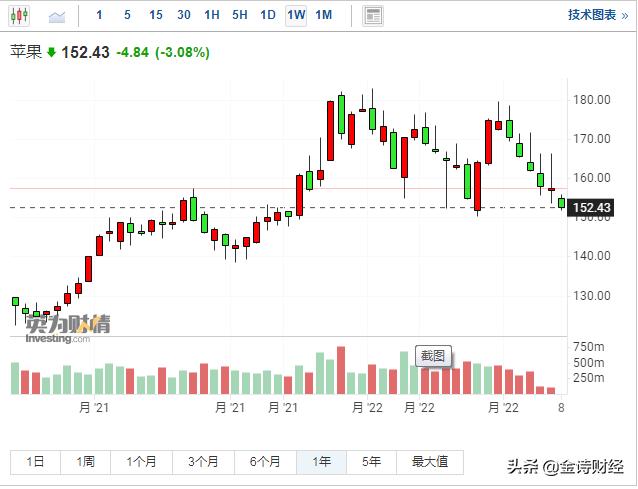Open the news panel icon
The width and height of the screenshot is (638, 489).
(373, 15)
